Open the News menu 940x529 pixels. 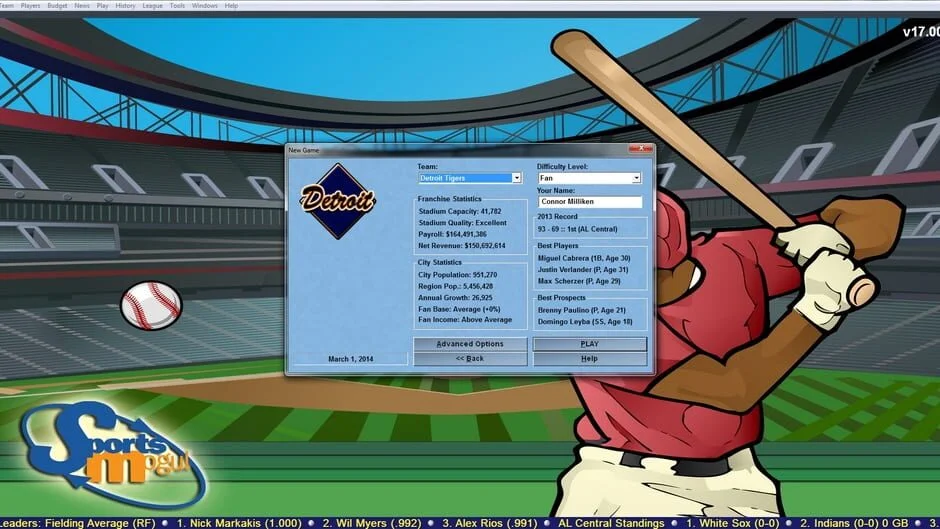81,5
